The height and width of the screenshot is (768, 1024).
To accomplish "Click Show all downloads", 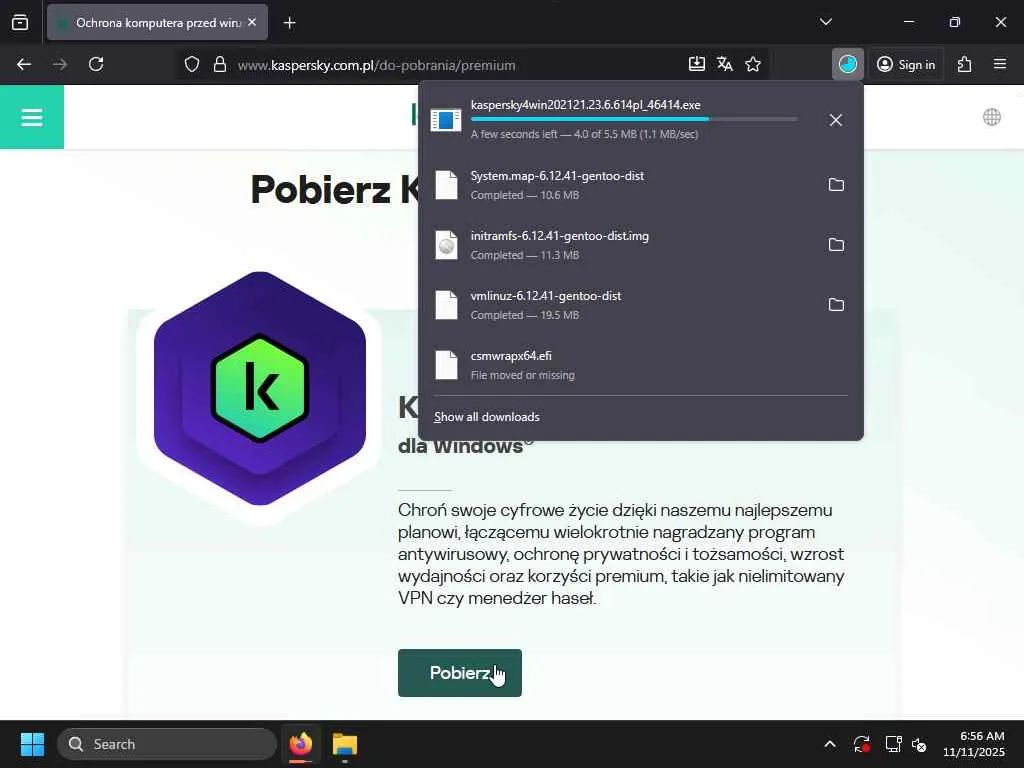I will 487,417.
